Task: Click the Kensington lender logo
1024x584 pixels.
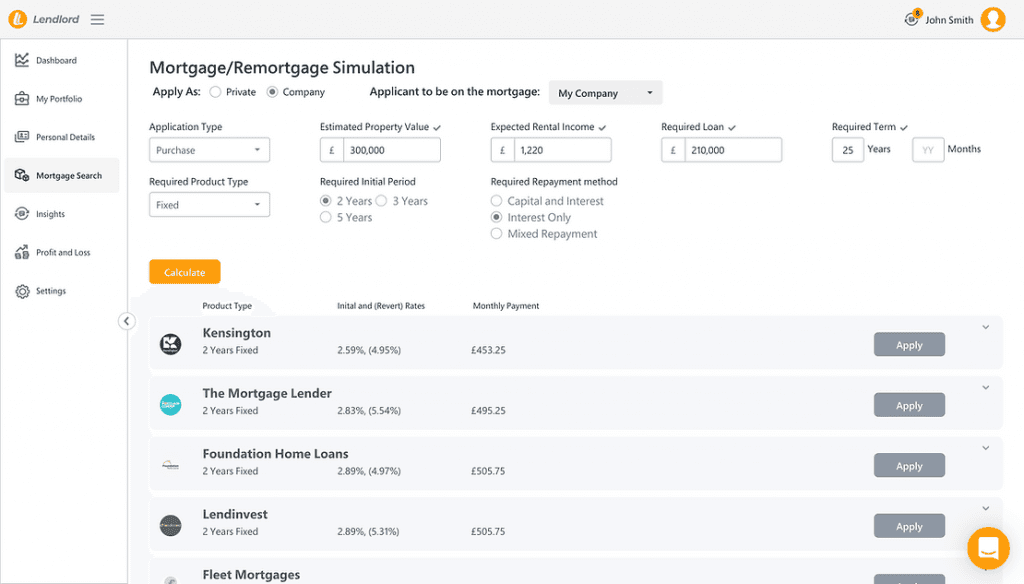Action: coord(170,344)
